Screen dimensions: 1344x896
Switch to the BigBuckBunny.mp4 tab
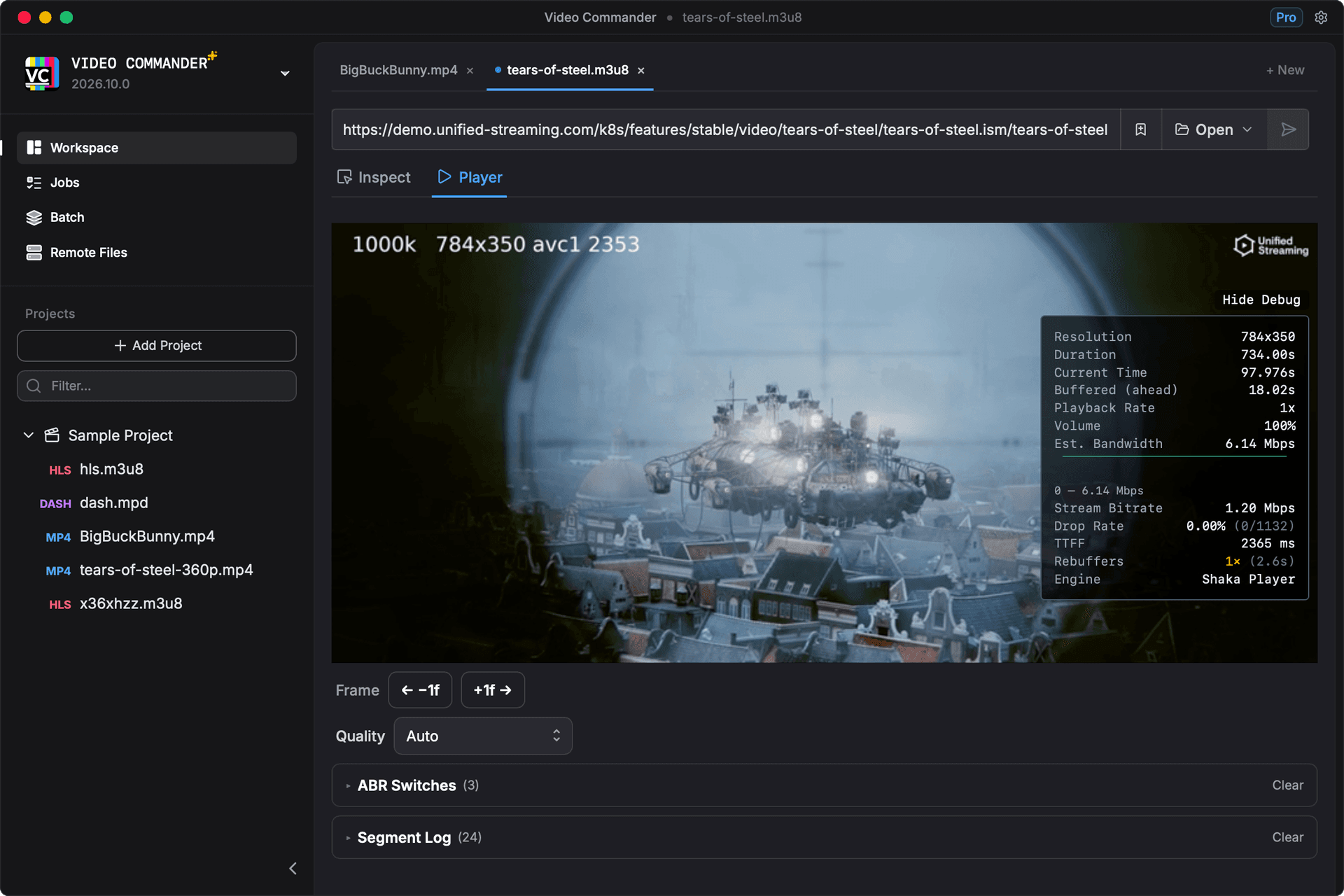tap(398, 70)
